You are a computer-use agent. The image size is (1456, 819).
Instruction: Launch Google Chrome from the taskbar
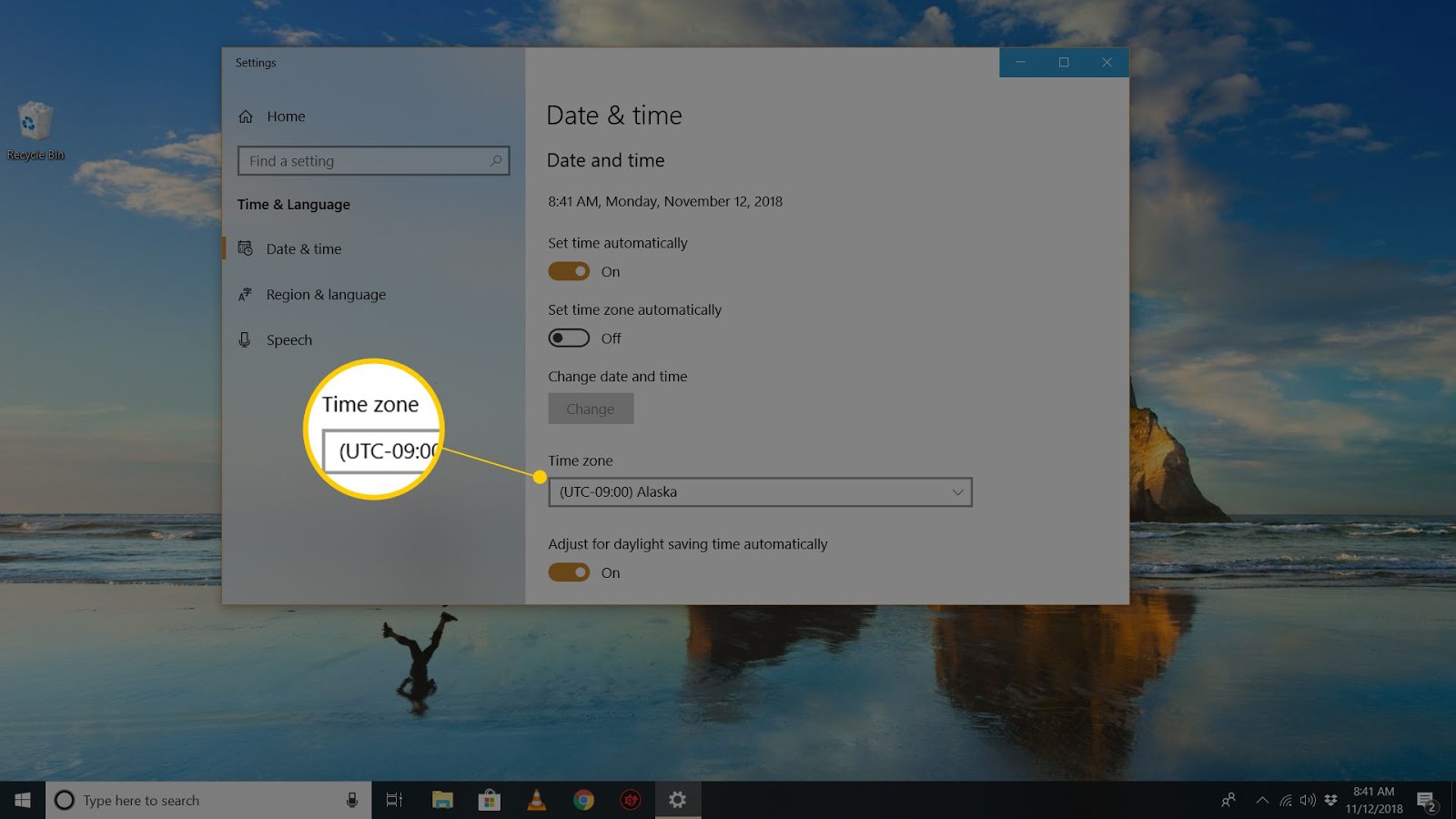click(582, 800)
